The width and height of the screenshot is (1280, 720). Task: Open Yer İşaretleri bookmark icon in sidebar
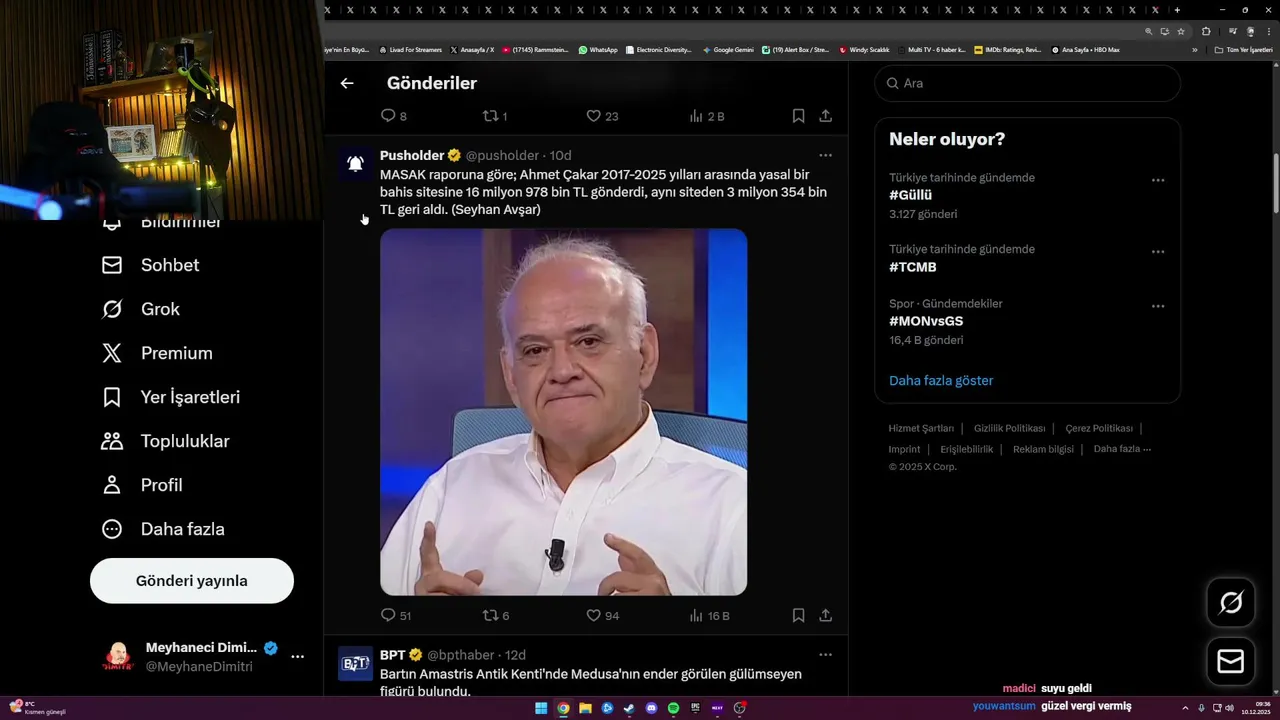point(112,397)
